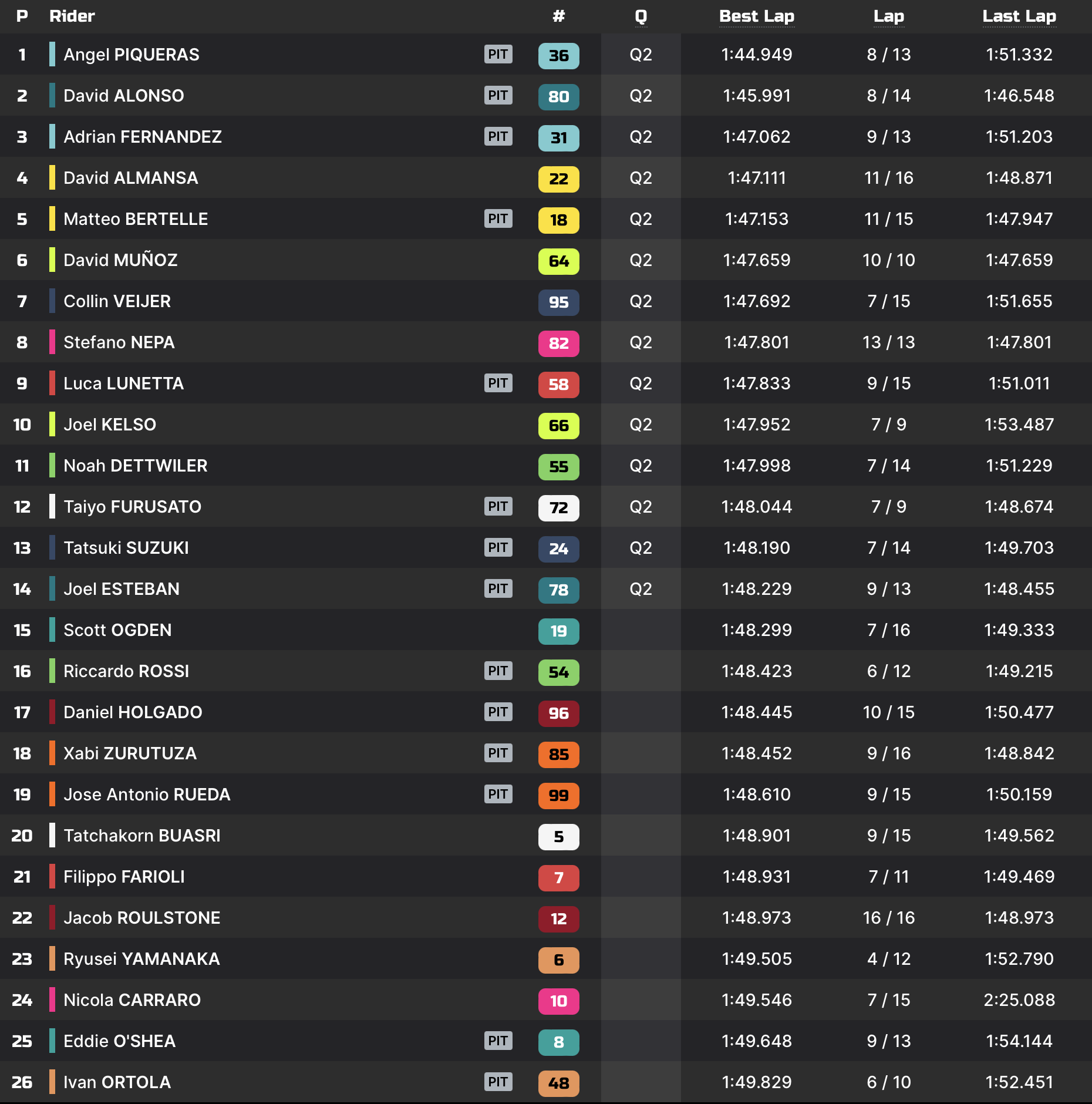Sort by the Best Lap column header

(757, 16)
